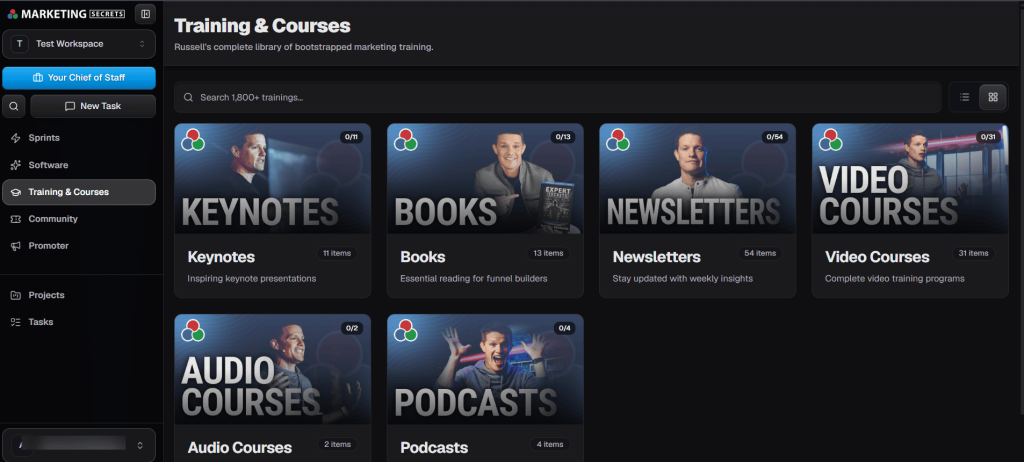The width and height of the screenshot is (1024, 462).
Task: Select Training & Courses in the sidebar
Action: 79,192
